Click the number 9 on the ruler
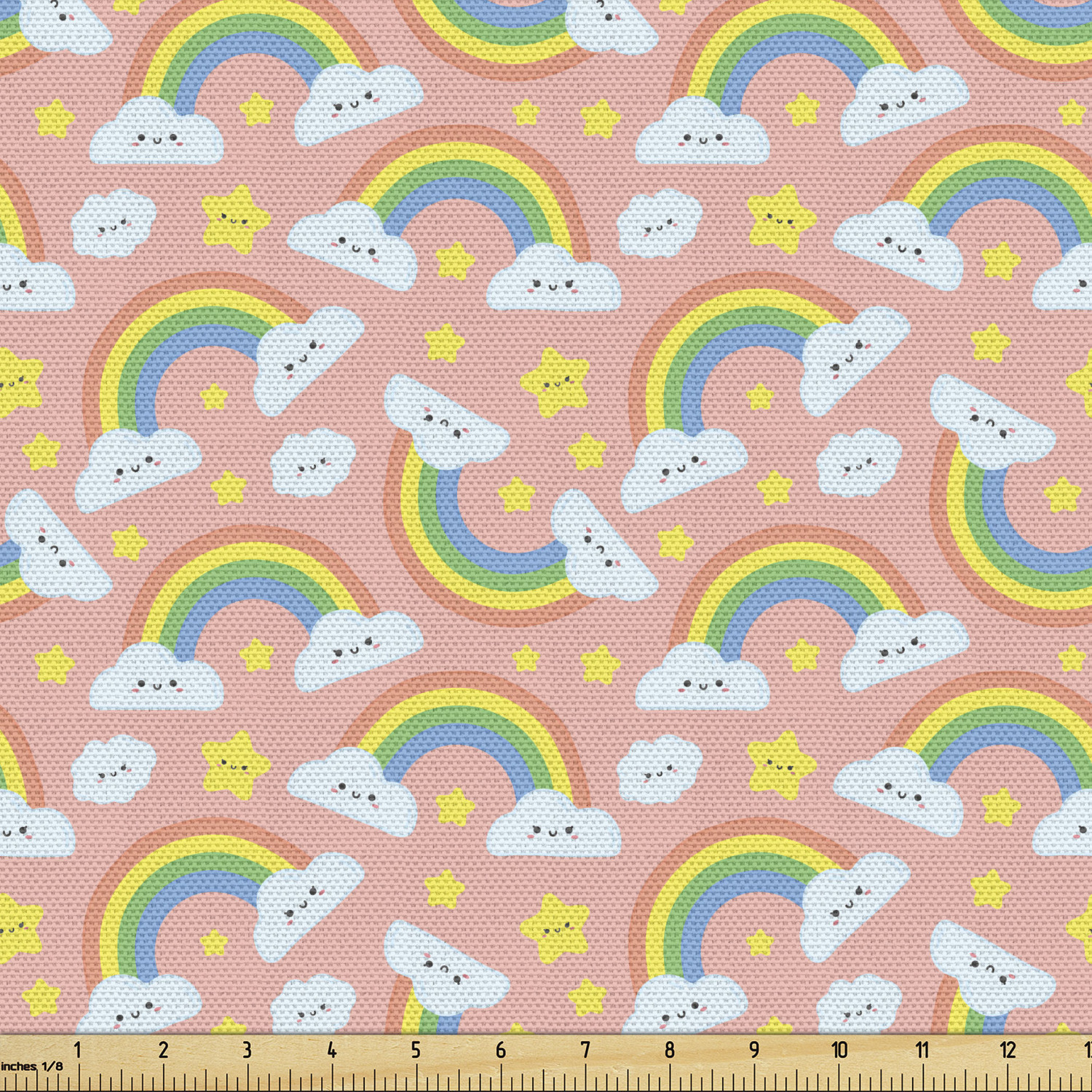 (753, 1050)
